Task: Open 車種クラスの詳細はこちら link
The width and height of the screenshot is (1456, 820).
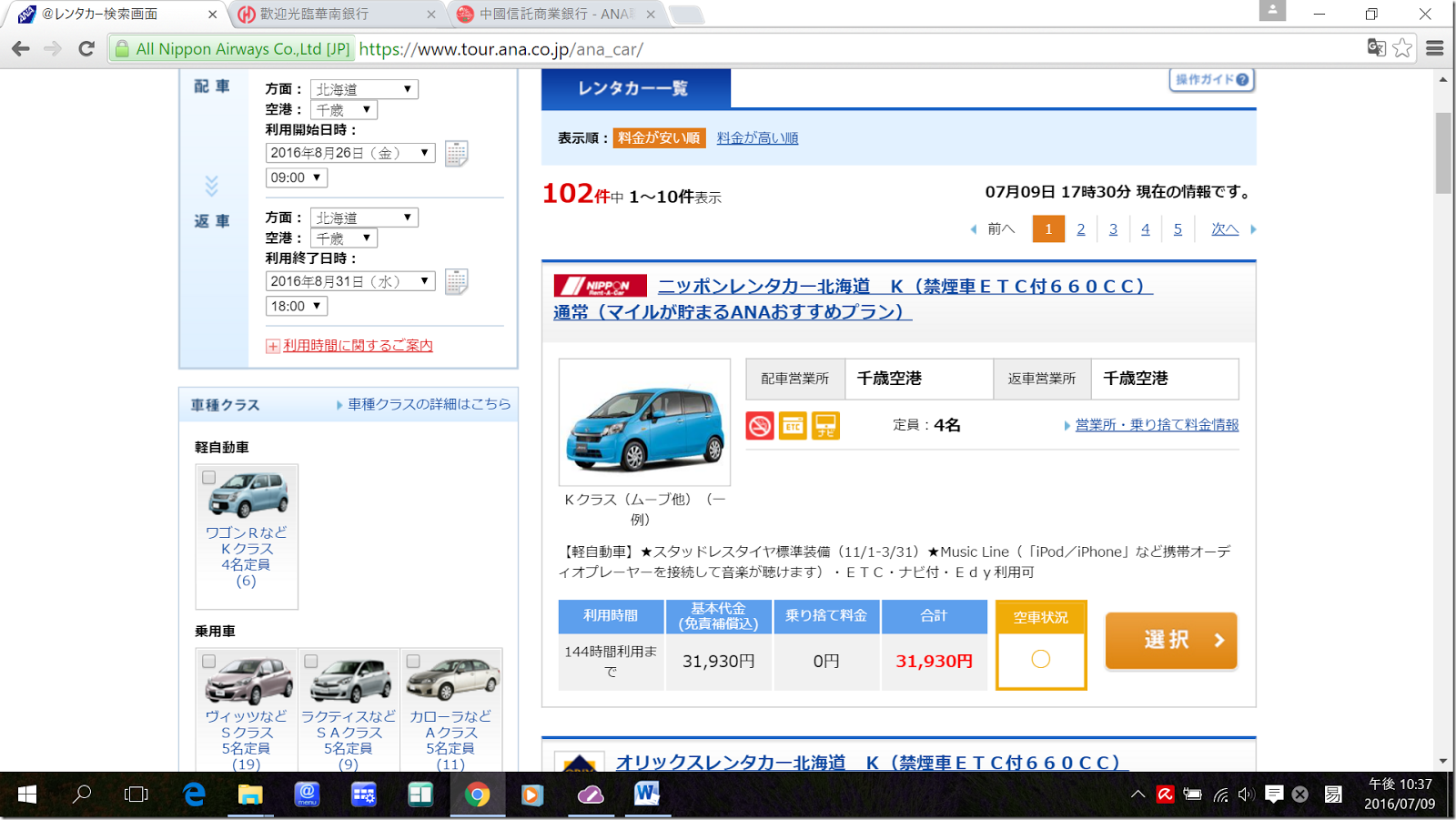Action: point(429,404)
